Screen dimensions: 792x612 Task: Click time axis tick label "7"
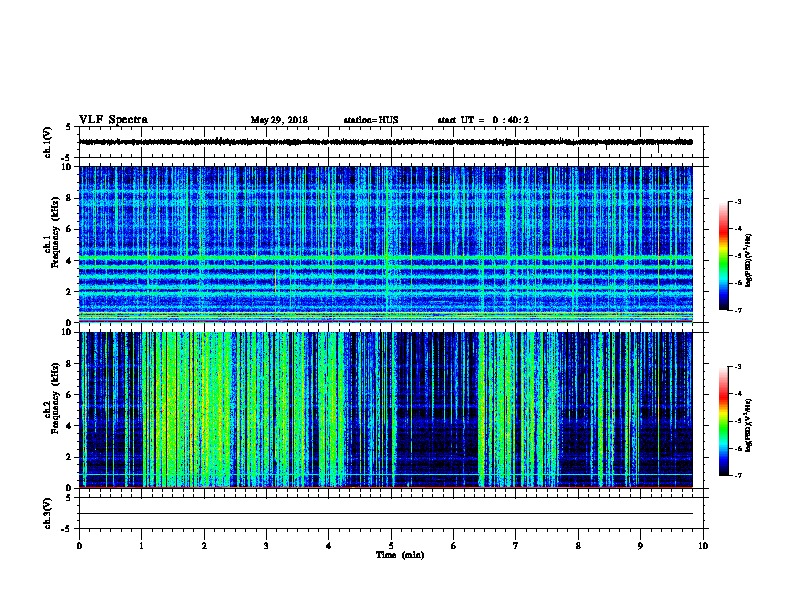[516, 545]
